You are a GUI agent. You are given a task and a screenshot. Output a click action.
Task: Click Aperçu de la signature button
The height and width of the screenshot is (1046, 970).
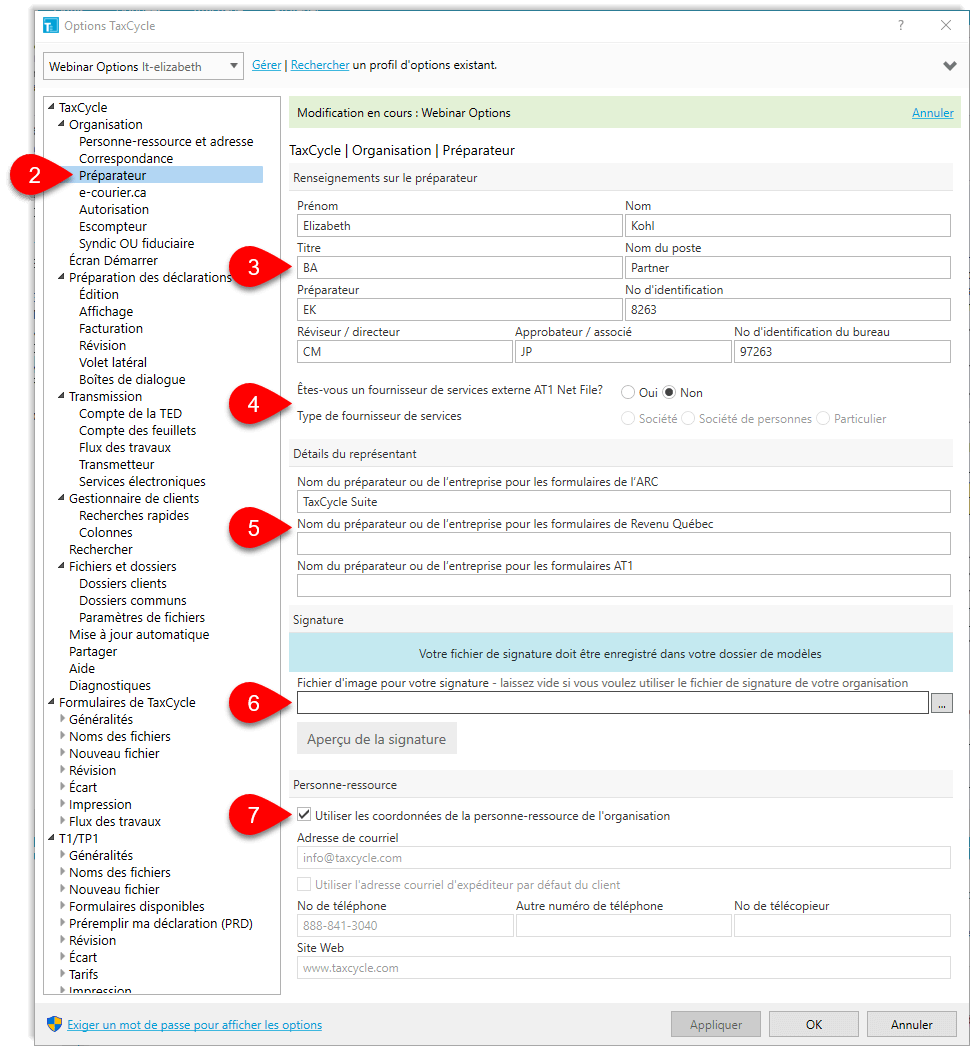(376, 738)
